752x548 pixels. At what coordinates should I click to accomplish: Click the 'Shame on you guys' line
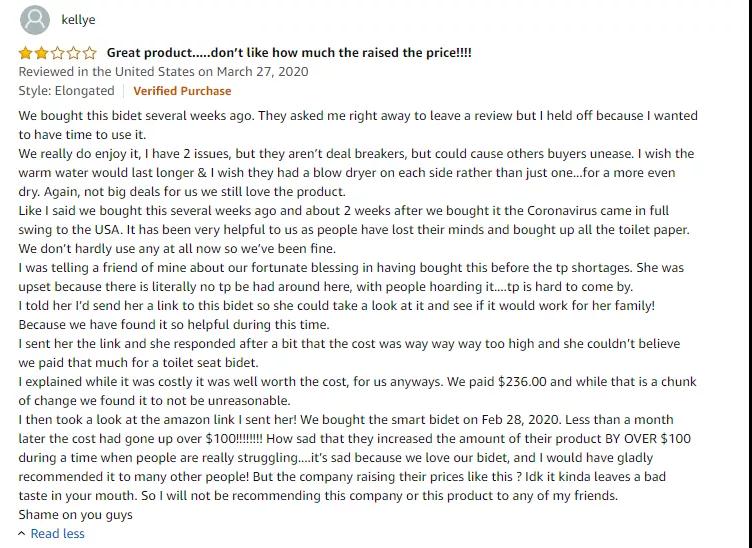pyautogui.click(x=75, y=514)
